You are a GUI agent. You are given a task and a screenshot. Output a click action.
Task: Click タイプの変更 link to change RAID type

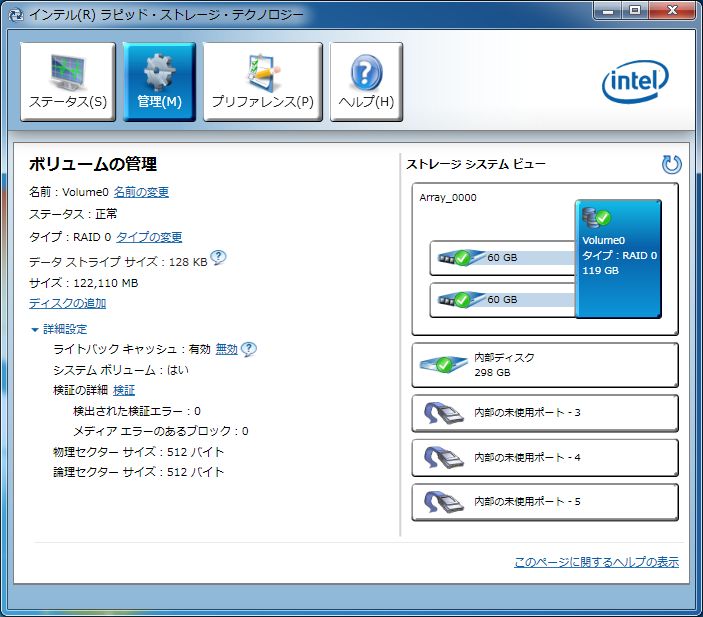149,237
